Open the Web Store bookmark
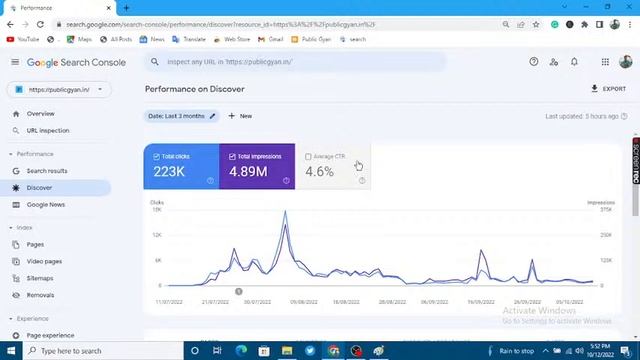Screen dimensions: 640x360 232,39
